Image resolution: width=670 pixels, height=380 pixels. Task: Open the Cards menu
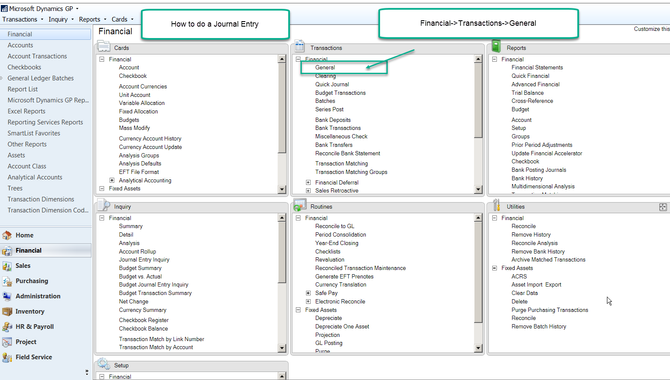(x=122, y=19)
